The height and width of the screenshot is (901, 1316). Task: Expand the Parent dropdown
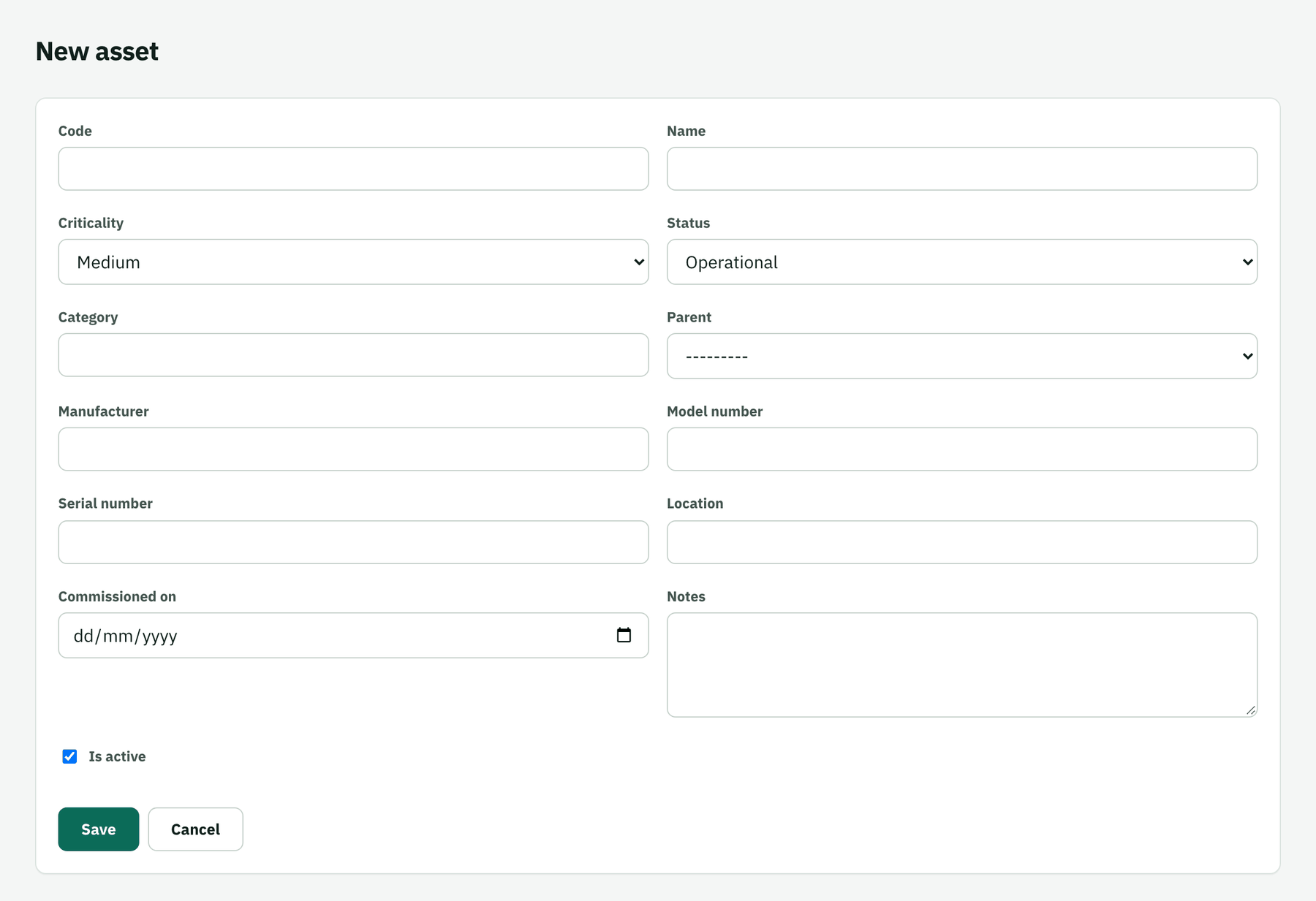(962, 356)
